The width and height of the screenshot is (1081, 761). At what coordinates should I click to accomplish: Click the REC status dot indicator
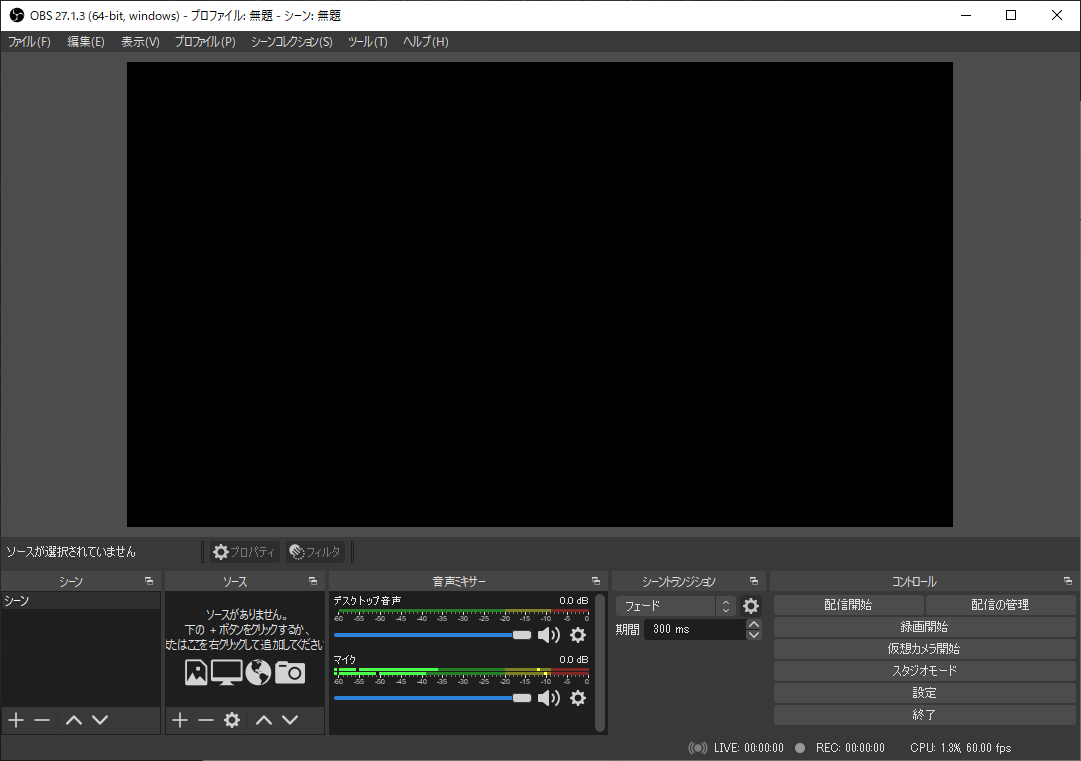[800, 748]
